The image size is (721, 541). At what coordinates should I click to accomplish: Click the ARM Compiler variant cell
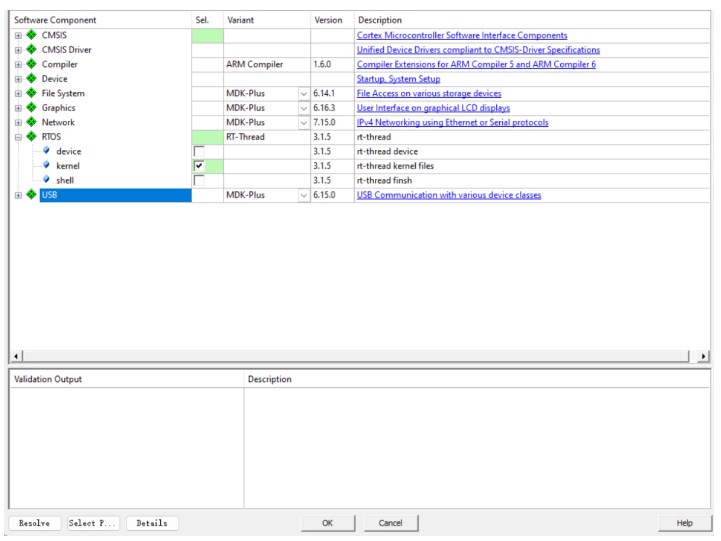267,64
